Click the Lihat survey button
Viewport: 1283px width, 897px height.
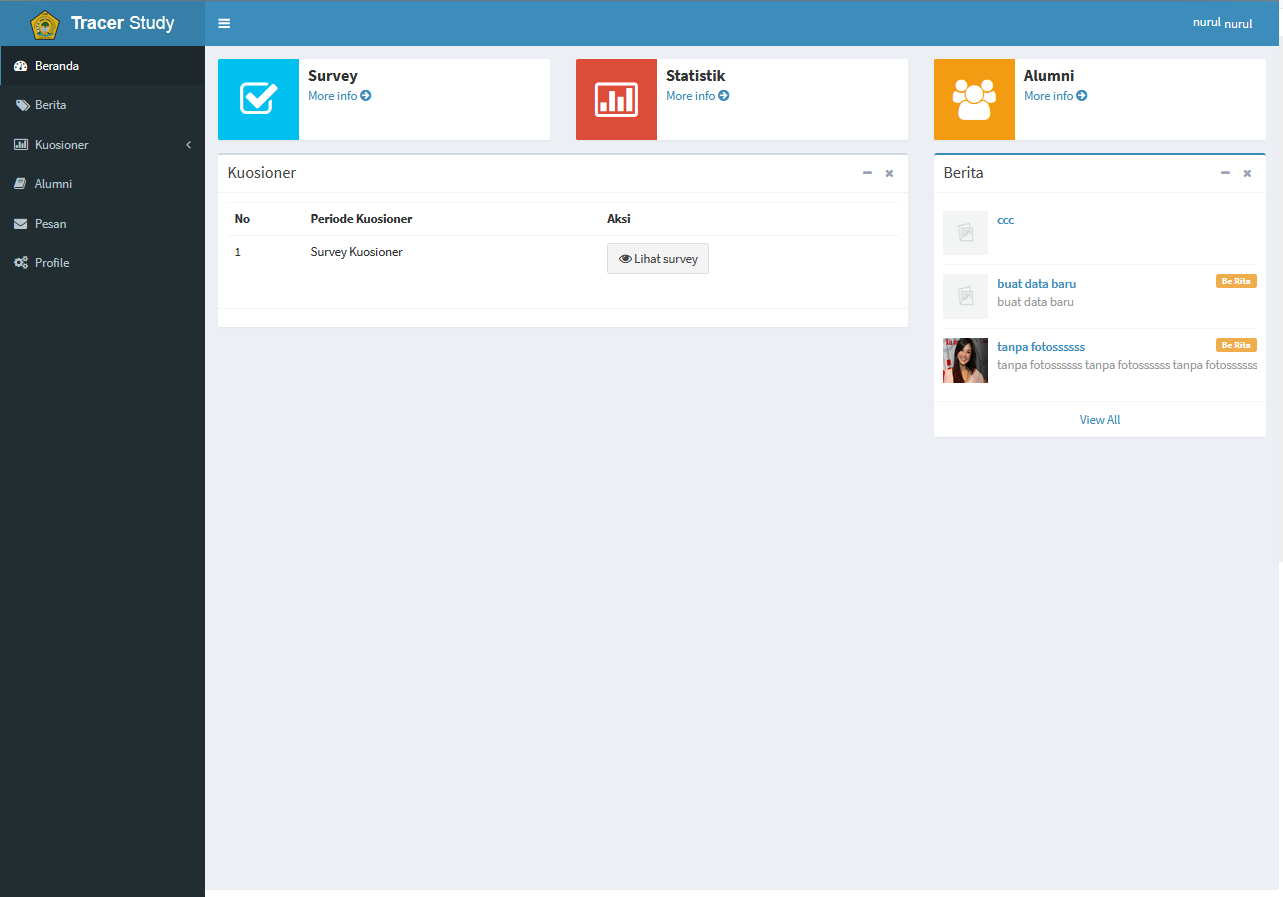click(658, 259)
